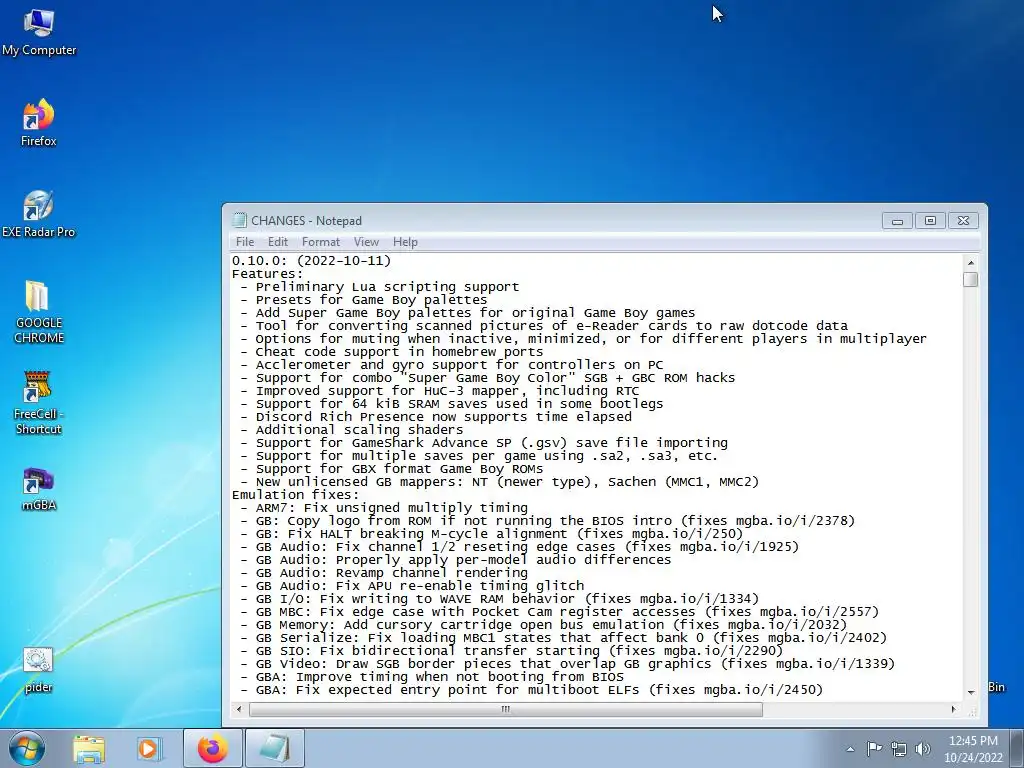Viewport: 1024px width, 768px height.
Task: Close the CHANGES Notepad window
Action: click(x=963, y=221)
